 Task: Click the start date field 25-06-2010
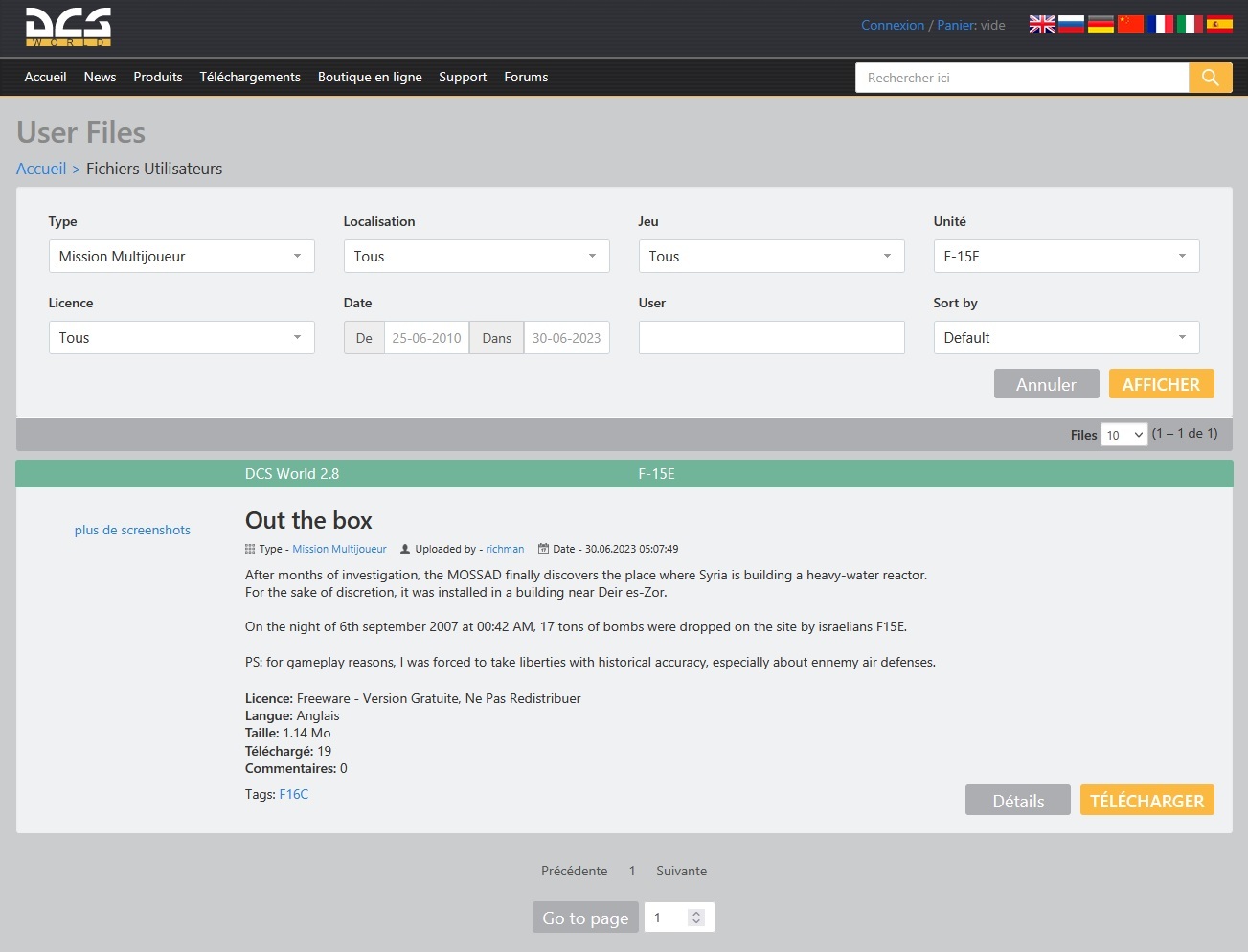pos(427,338)
